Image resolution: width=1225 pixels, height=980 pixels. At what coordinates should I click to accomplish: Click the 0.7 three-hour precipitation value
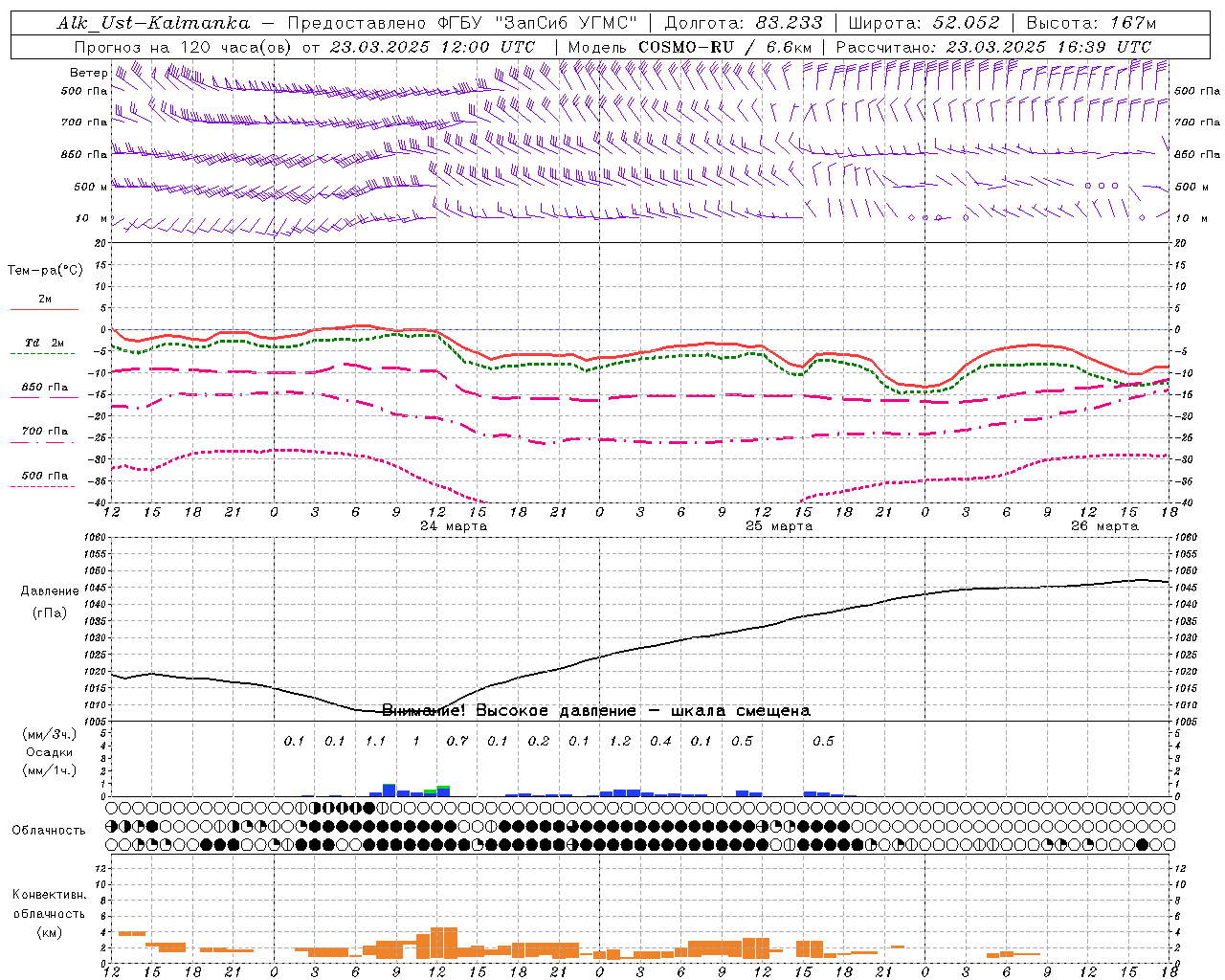pyautogui.click(x=457, y=741)
